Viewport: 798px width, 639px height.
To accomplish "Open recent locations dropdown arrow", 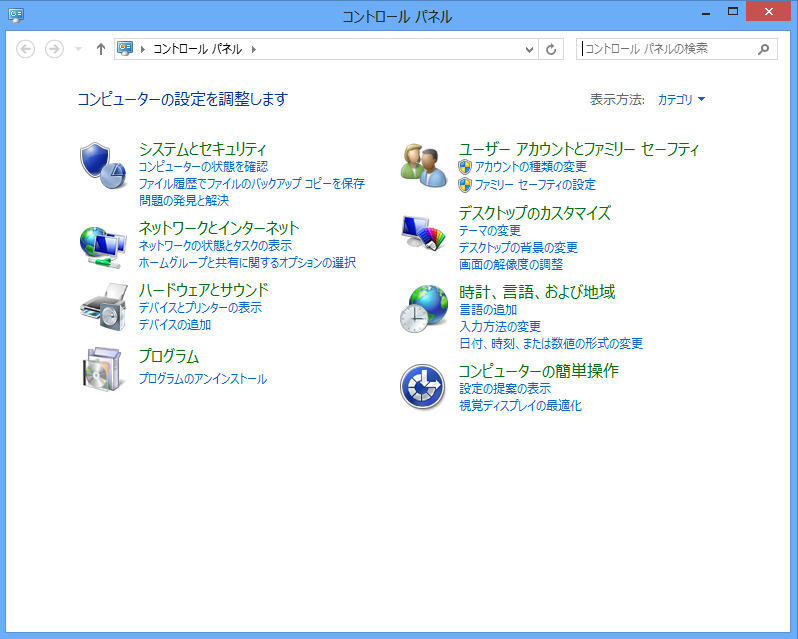I will (x=78, y=49).
